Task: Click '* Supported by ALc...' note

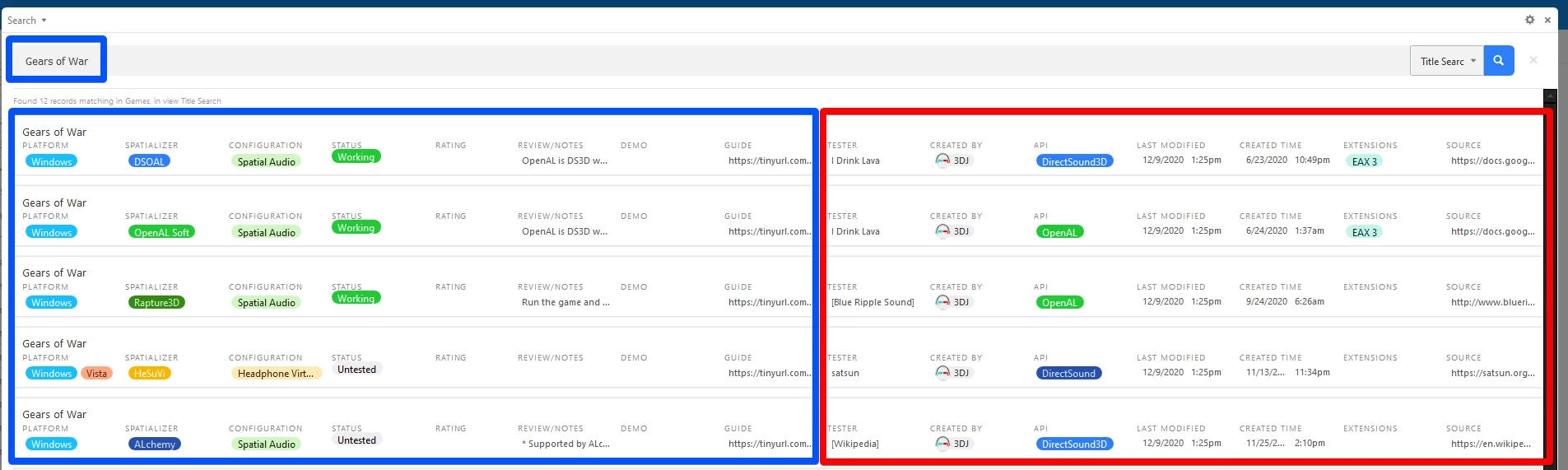Action: pyautogui.click(x=565, y=444)
